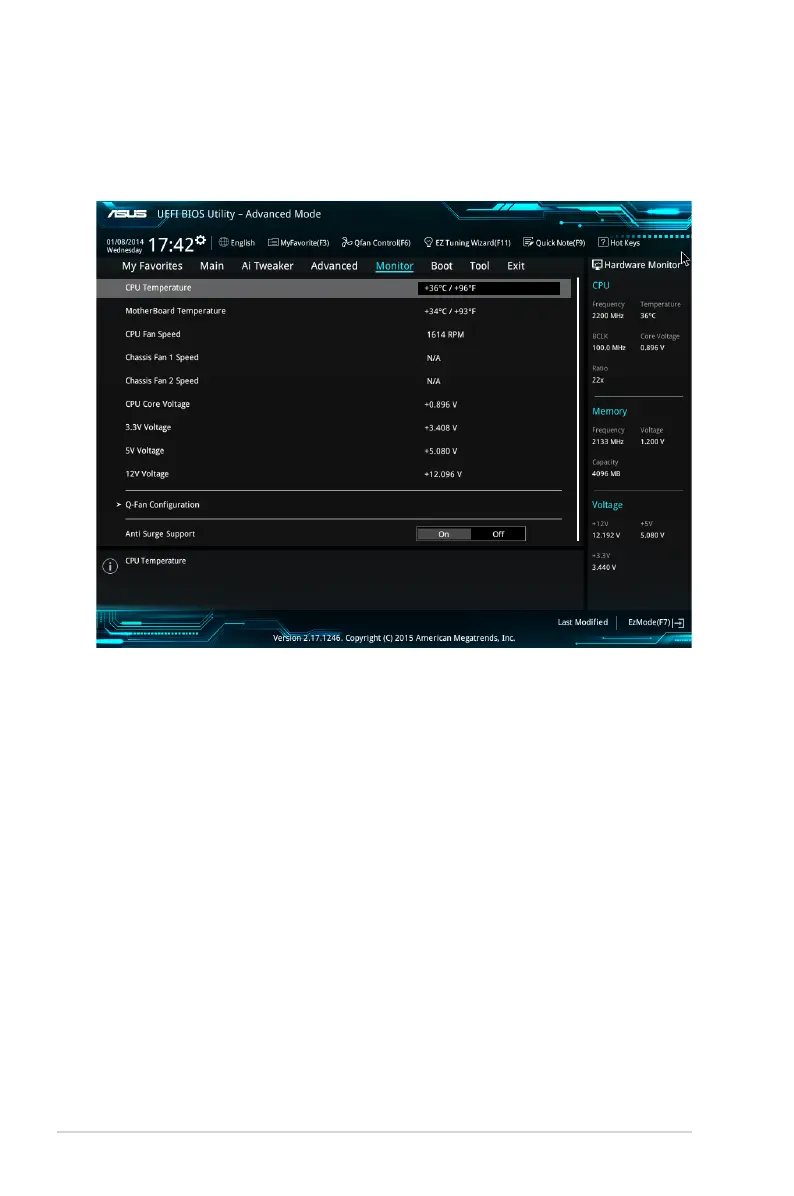Open the My Favorites tab
The height and width of the screenshot is (1196, 794).
click(153, 266)
